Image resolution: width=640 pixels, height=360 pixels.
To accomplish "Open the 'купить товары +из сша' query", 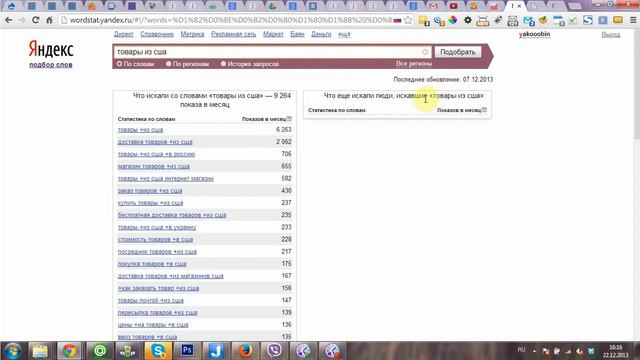I will (x=150, y=203).
